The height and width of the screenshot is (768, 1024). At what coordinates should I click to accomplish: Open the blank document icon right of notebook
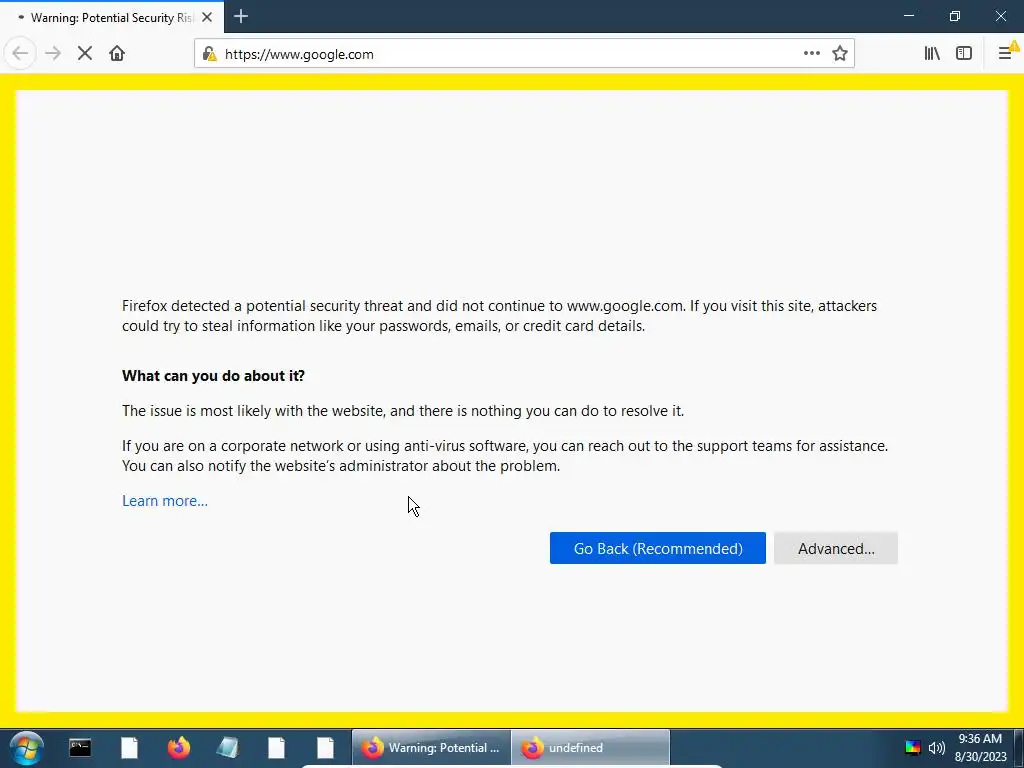coord(276,748)
